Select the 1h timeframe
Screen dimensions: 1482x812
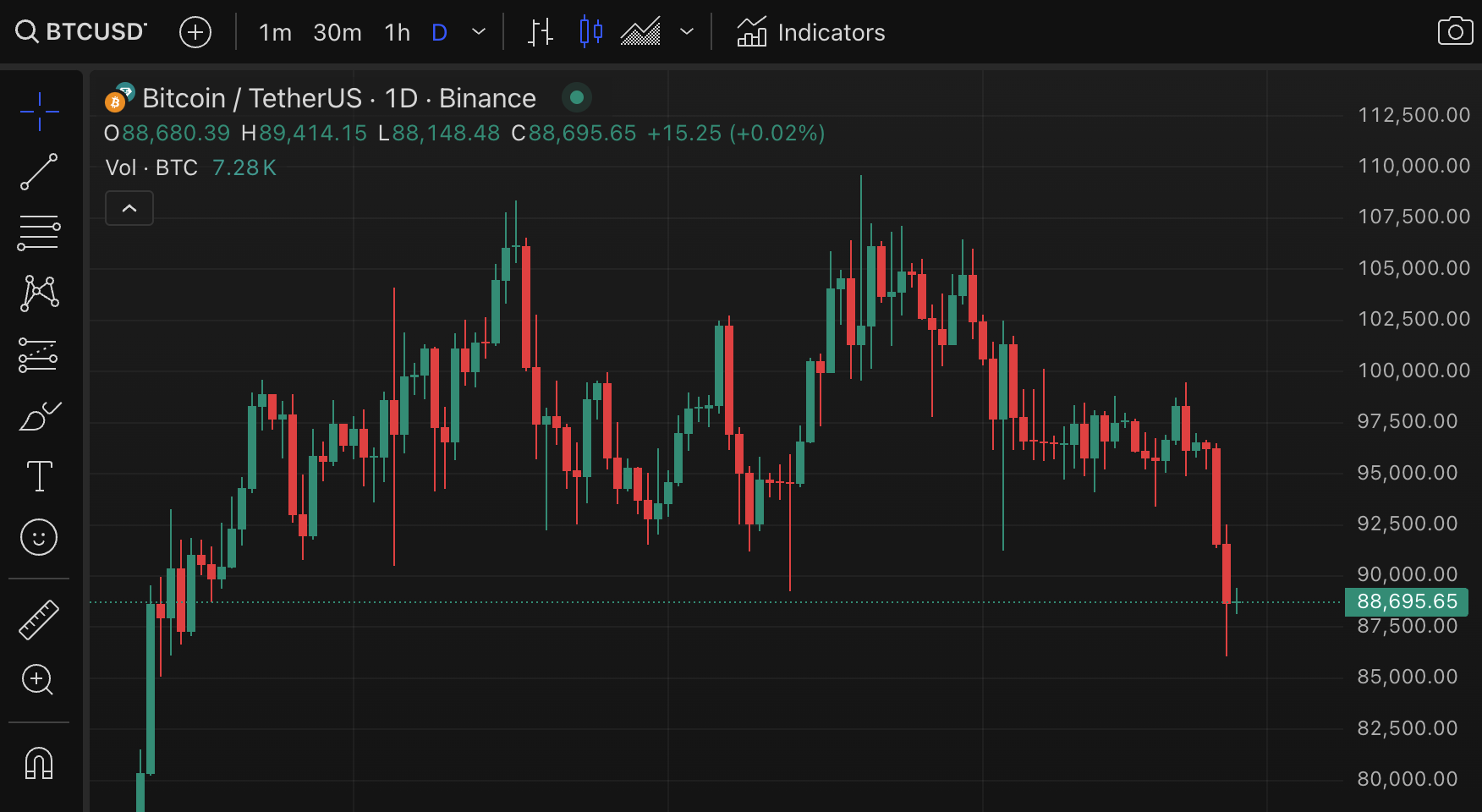(397, 32)
